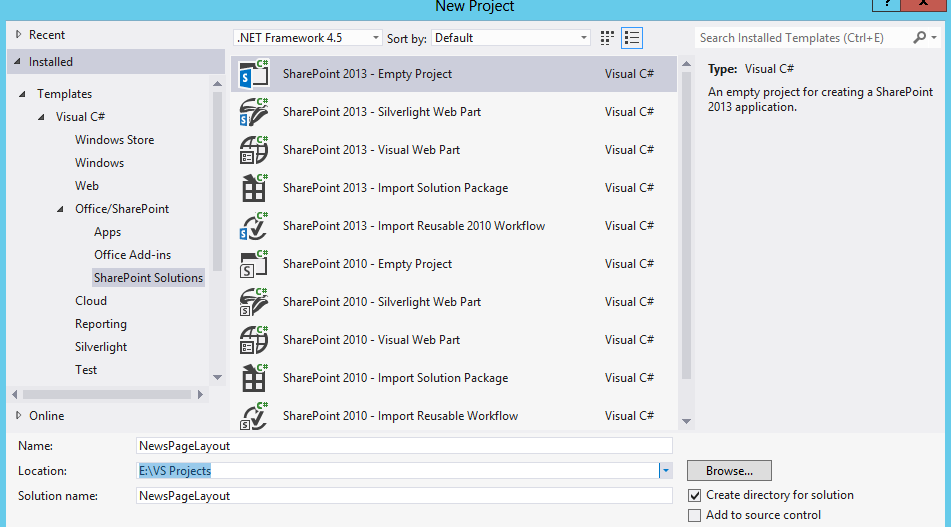Collapse the Installed section
This screenshot has height=527, width=951.
click(18, 61)
